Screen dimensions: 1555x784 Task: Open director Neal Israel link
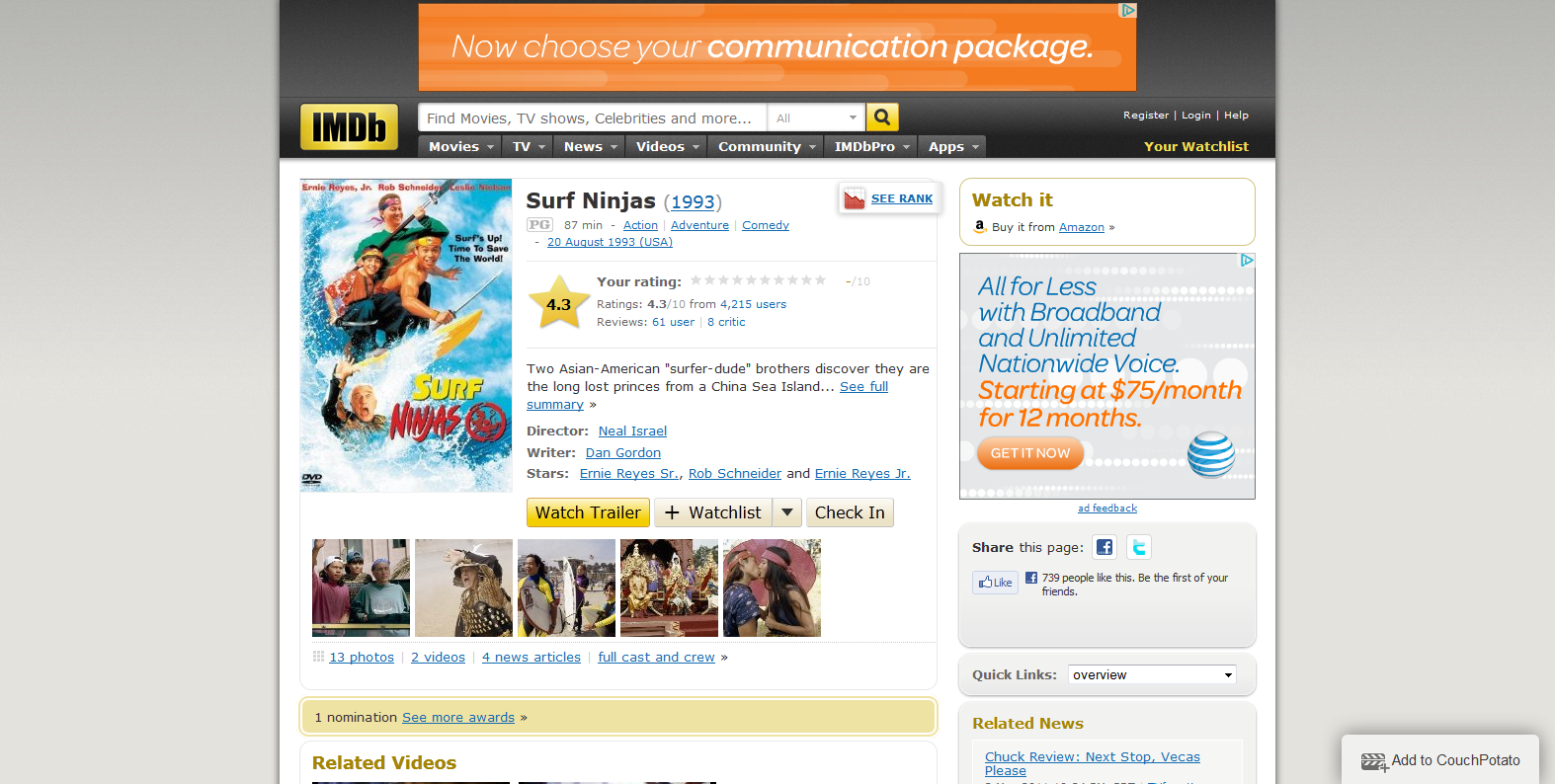click(632, 431)
